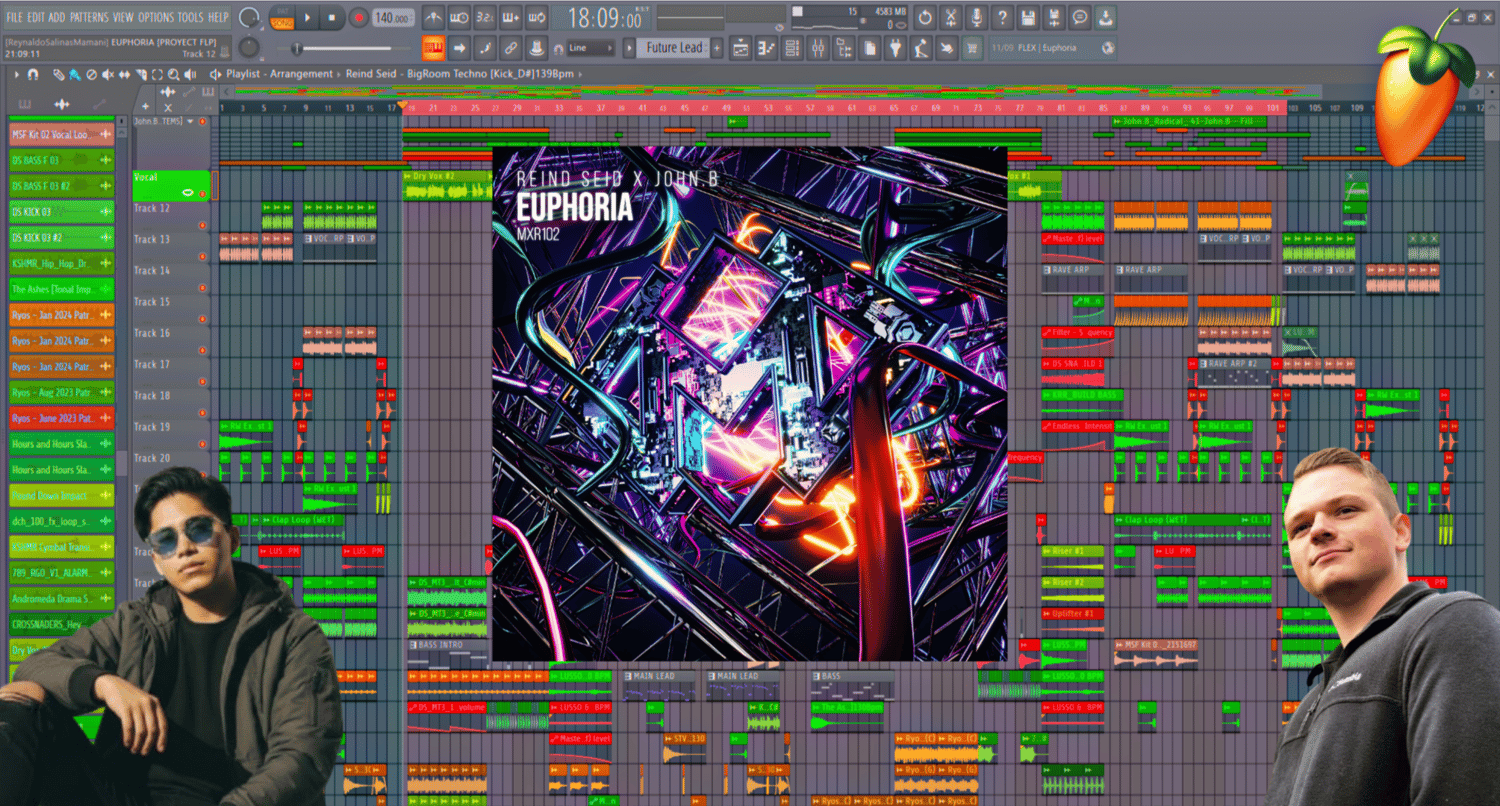
Task: Click the render/export audio icon
Action: (1054, 18)
